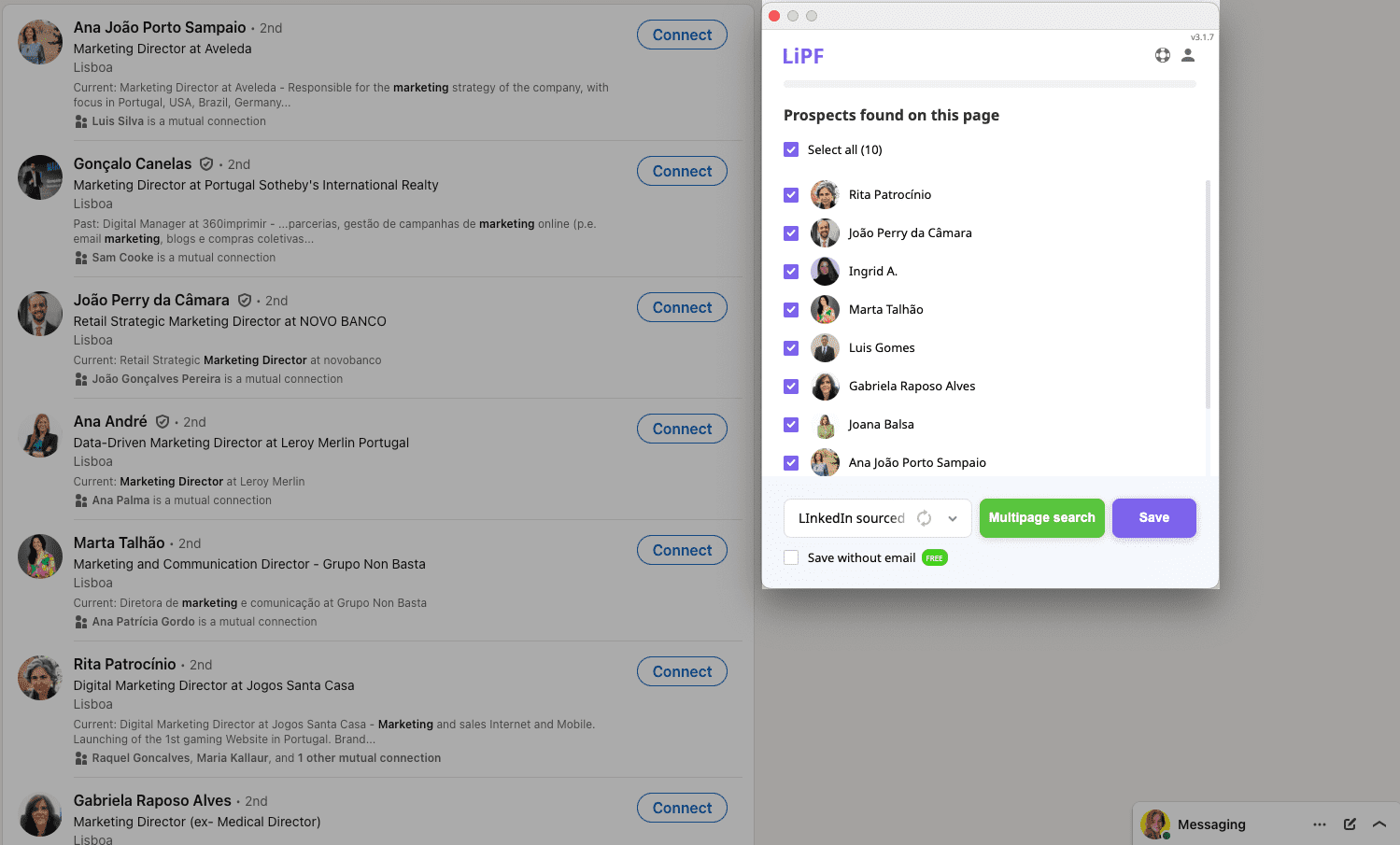
Task: Uncheck Rita Patrocínio's prospect checkbox
Action: tap(791, 194)
